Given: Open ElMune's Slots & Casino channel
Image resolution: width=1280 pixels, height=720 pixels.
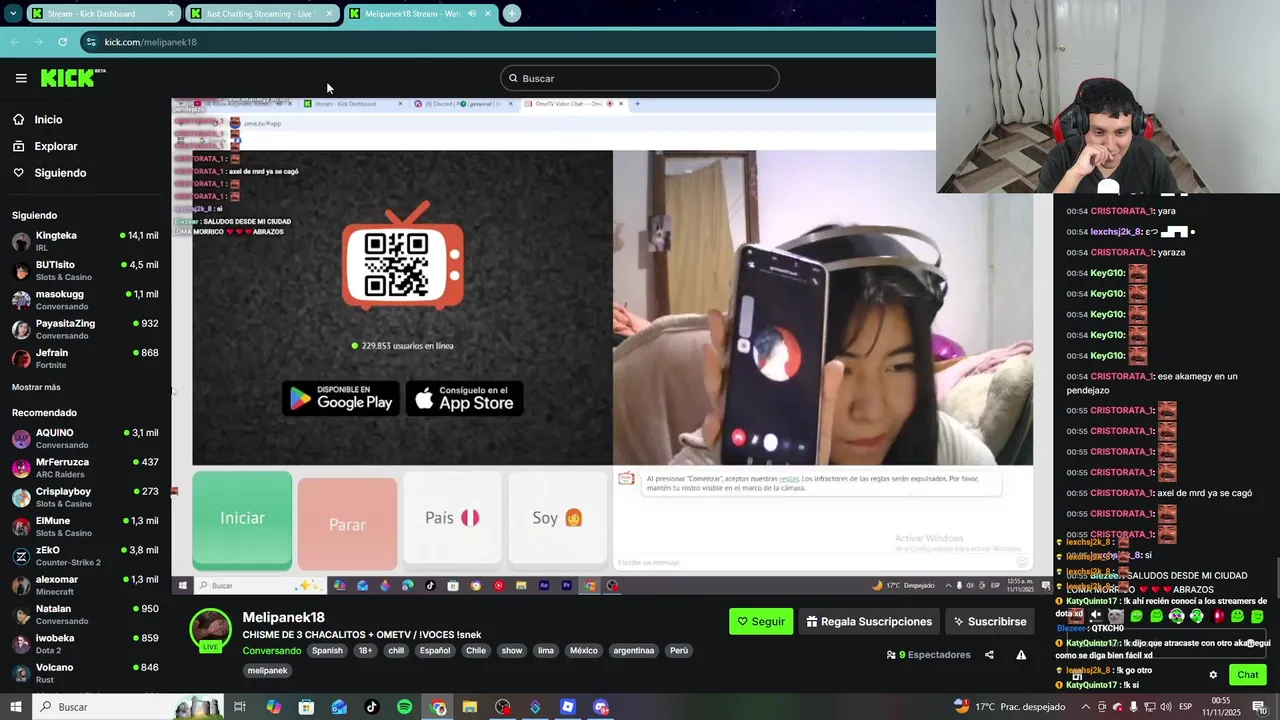Looking at the screenshot, I should (85, 526).
